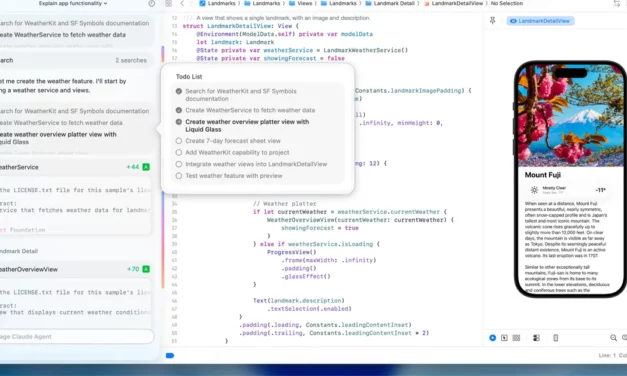The image size is (627, 376).
Task: Pin the preview with the pin icon
Action: tap(493, 21)
